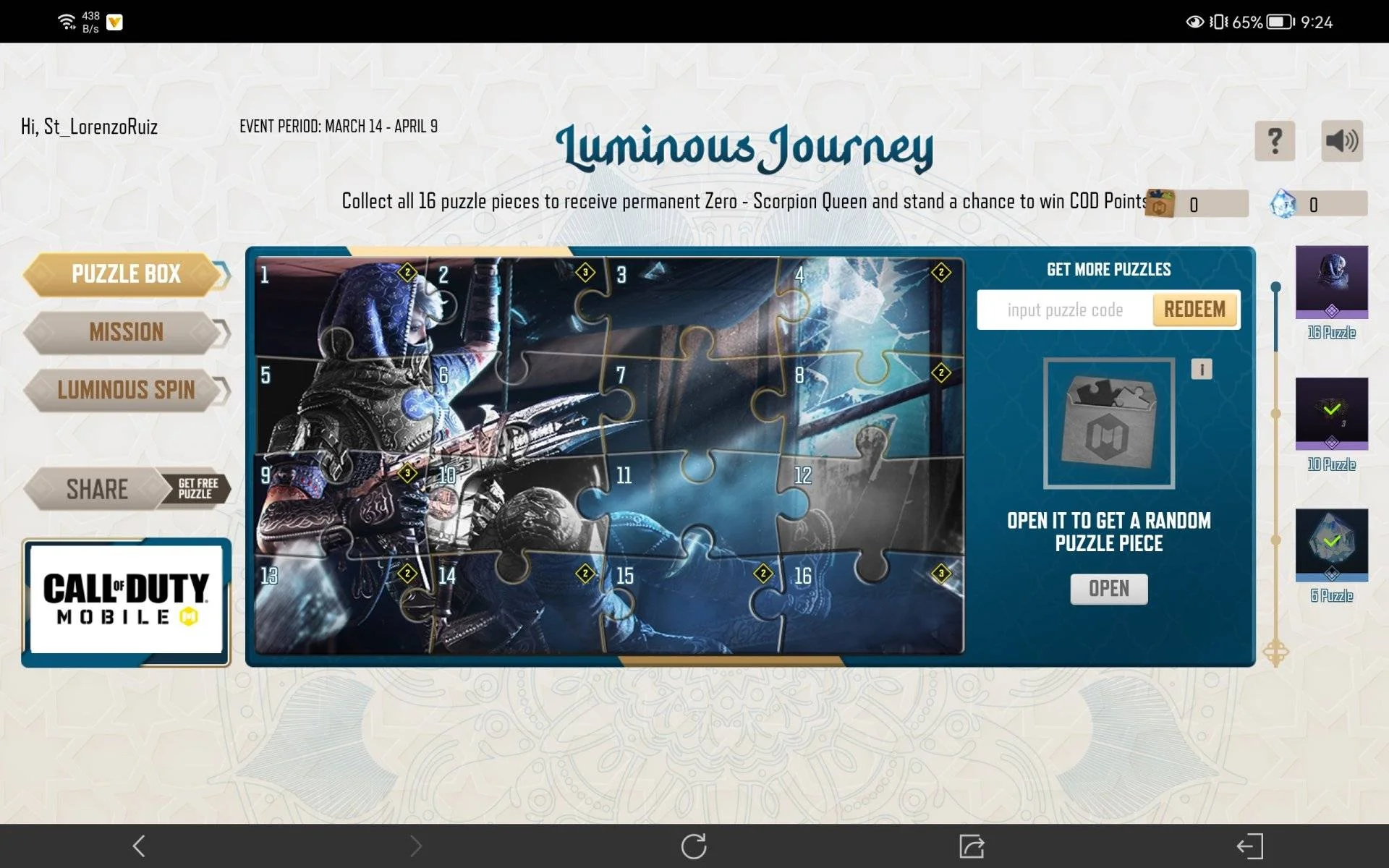
Task: Click the count badge on puzzle piece 16
Action: (x=941, y=574)
